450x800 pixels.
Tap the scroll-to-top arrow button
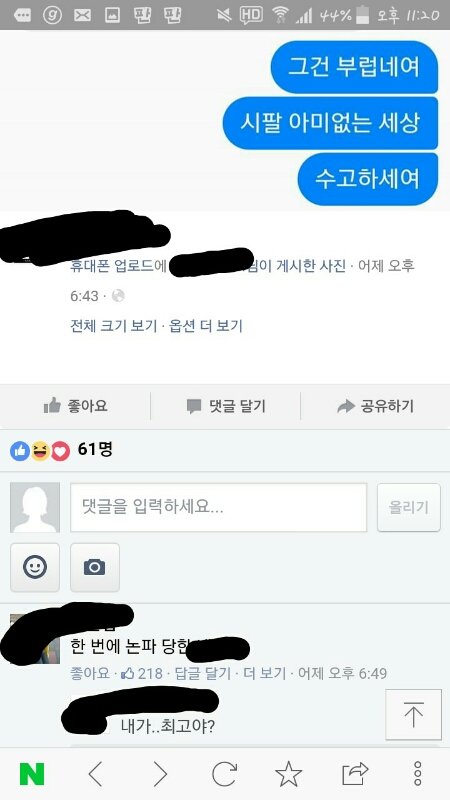[413, 714]
